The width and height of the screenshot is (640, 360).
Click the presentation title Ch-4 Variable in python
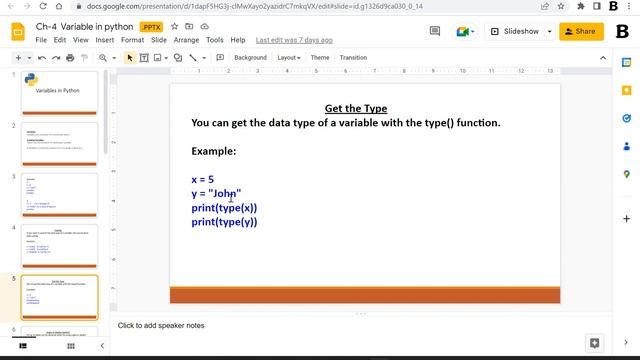point(84,27)
